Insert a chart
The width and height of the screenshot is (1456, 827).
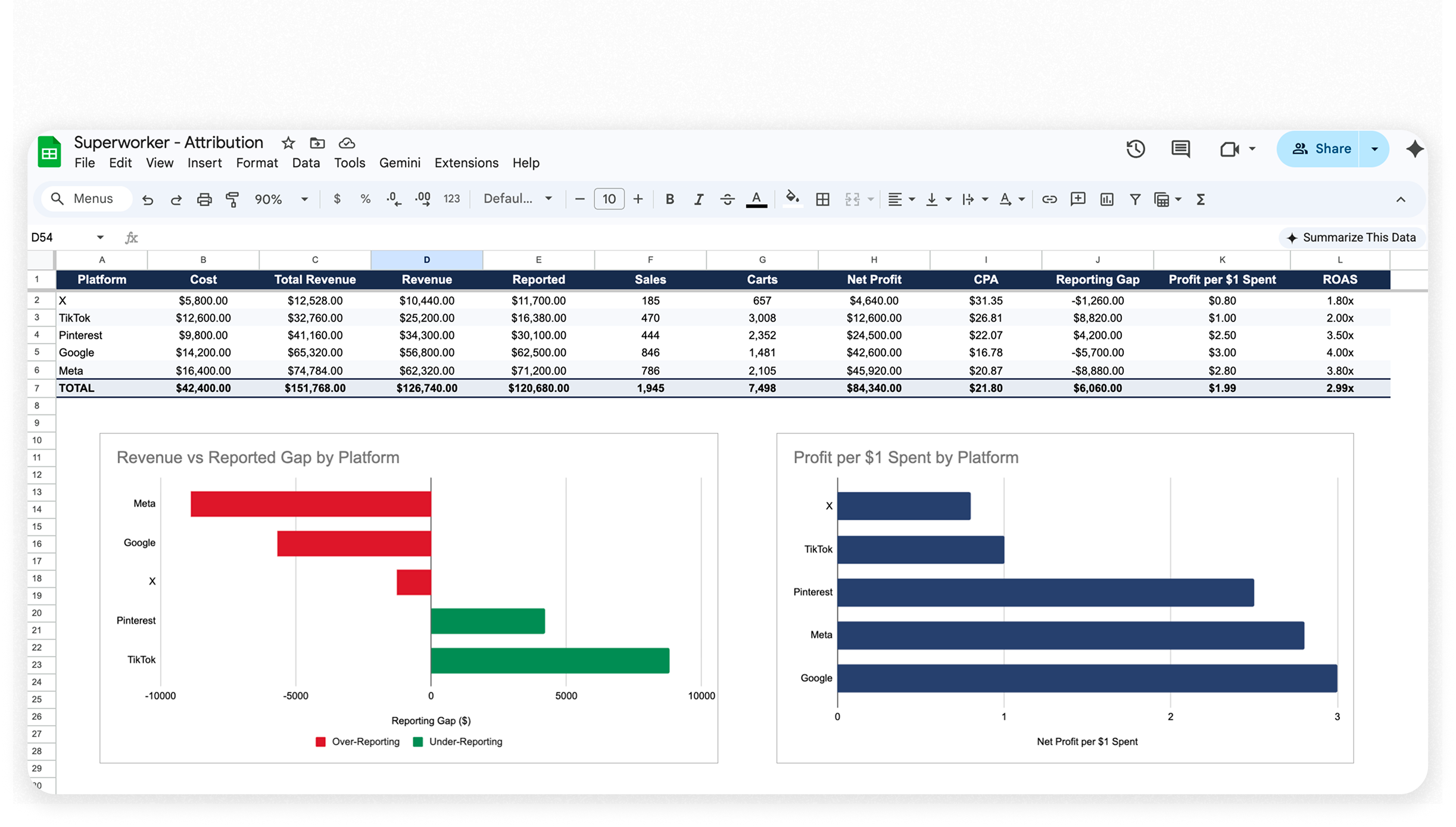pos(1106,199)
